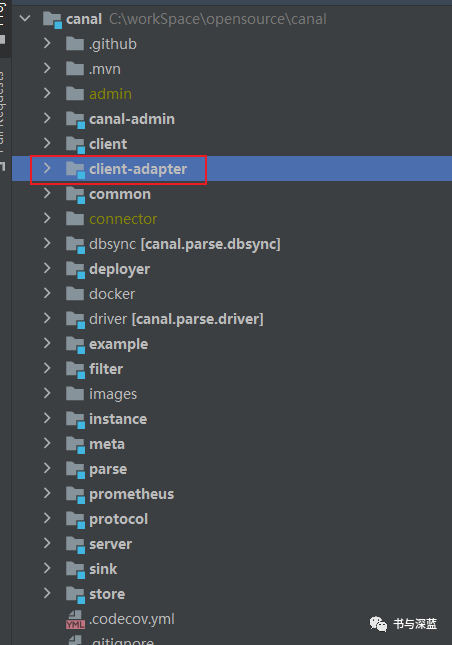Screen dimensions: 452x645
Task: Expand the server module arrow
Action: click(x=47, y=543)
